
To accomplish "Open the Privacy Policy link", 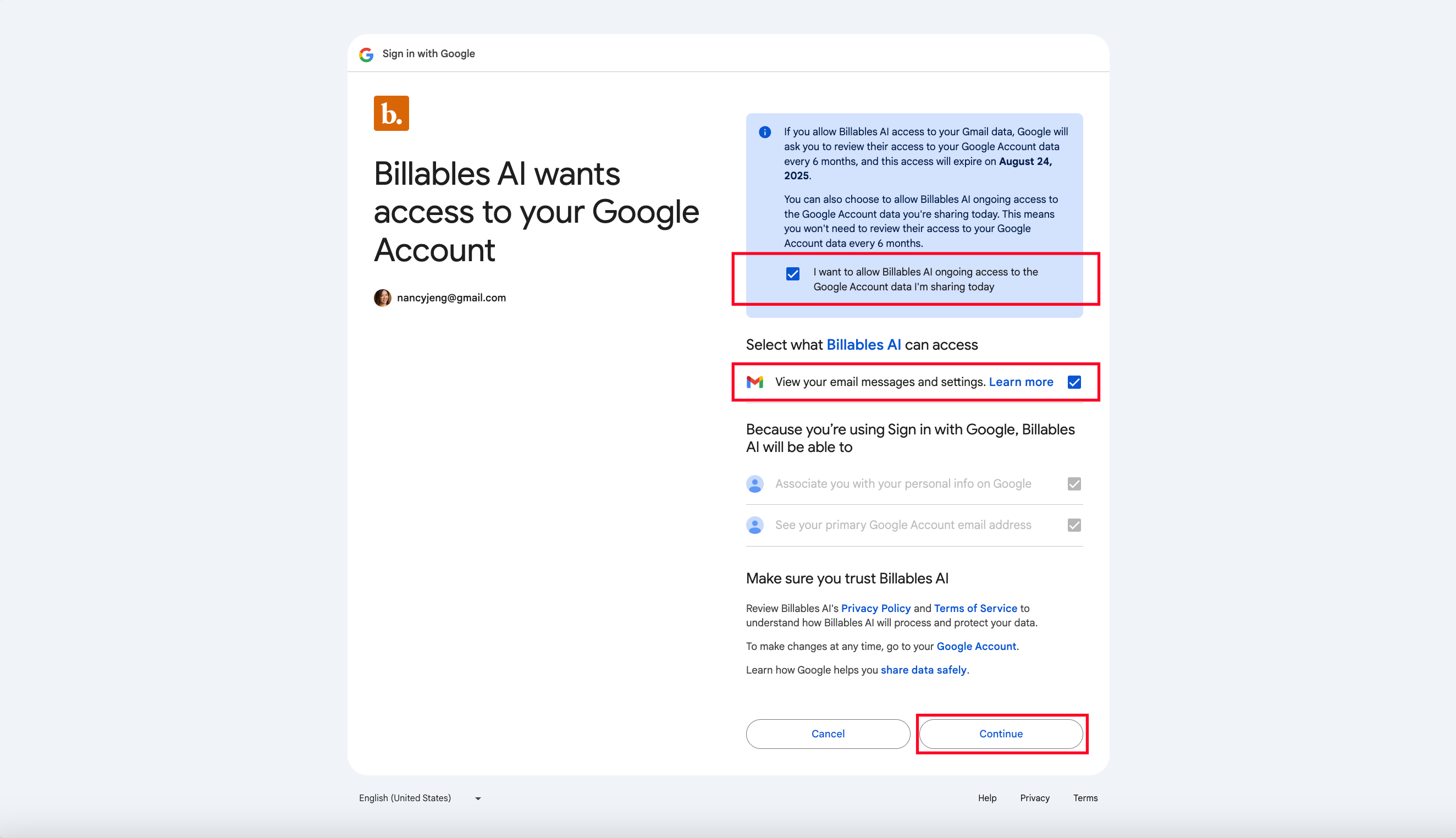I will (875, 608).
